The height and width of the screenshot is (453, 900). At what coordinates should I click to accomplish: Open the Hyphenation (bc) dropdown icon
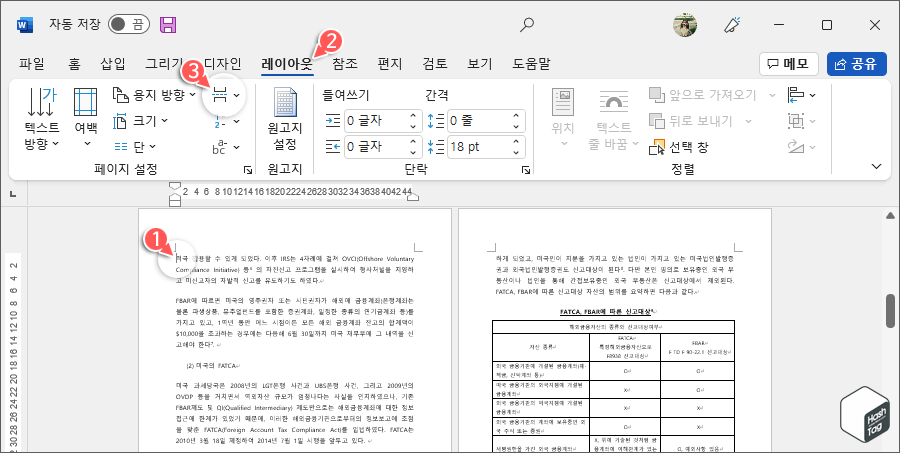[x=226, y=147]
